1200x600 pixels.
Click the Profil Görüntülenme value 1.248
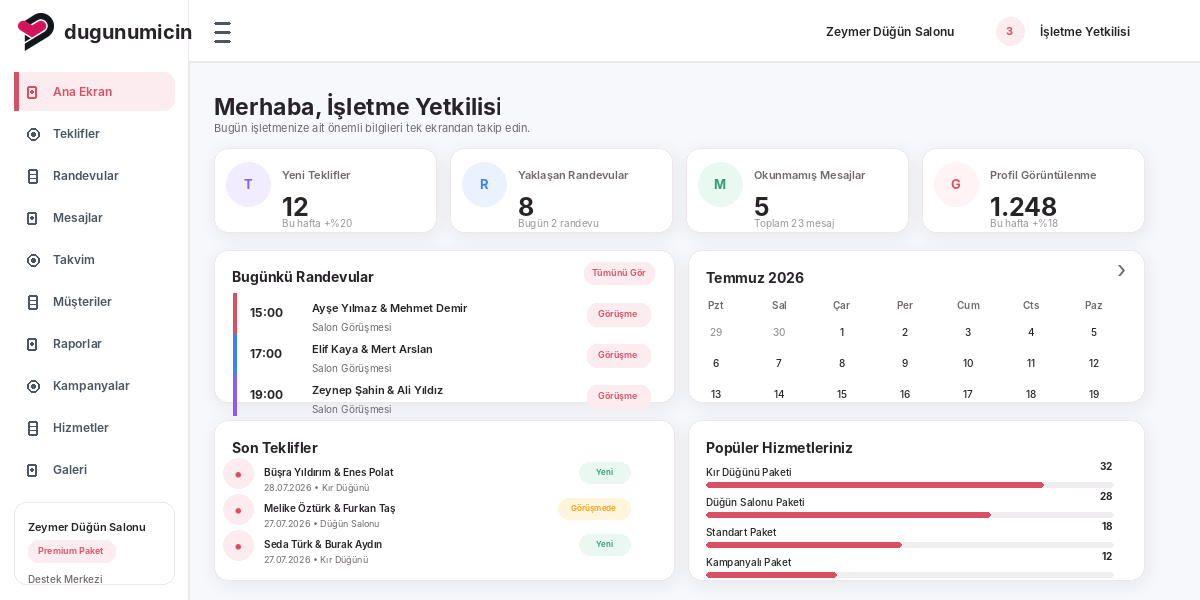pos(1023,206)
